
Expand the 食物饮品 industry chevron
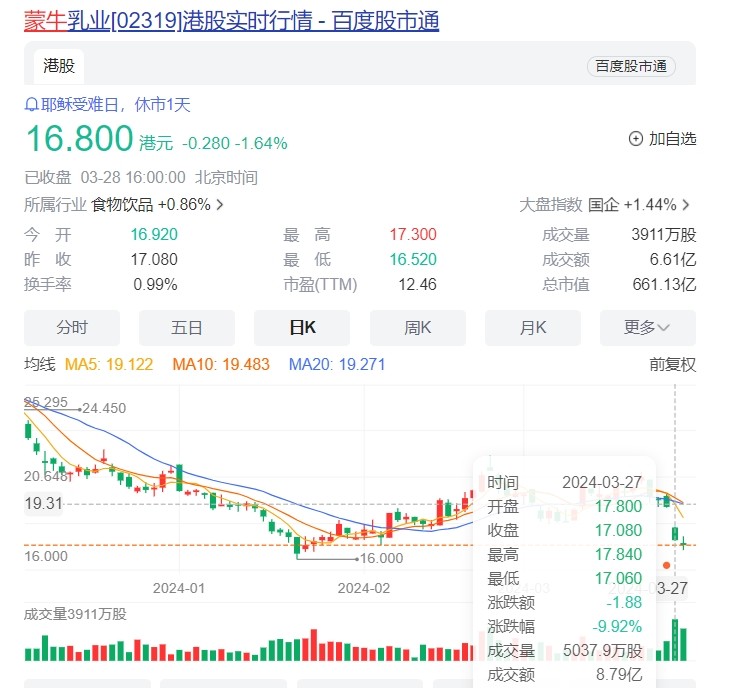(219, 205)
